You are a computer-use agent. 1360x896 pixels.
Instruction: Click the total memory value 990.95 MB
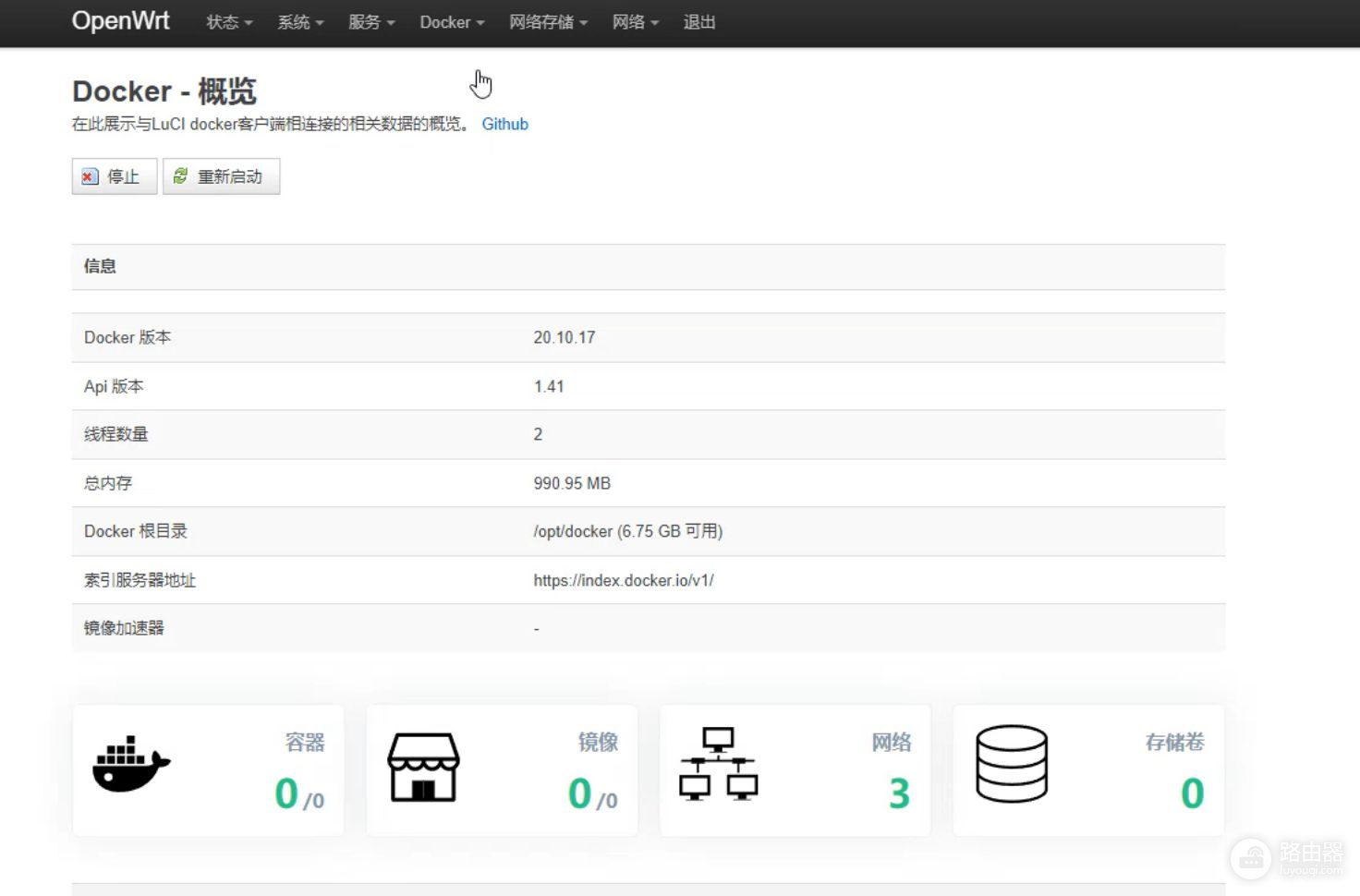tap(572, 483)
